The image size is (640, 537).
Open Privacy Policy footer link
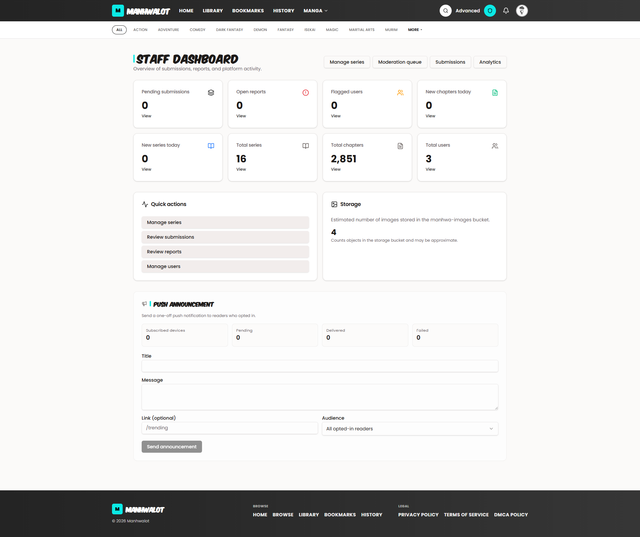(418, 515)
